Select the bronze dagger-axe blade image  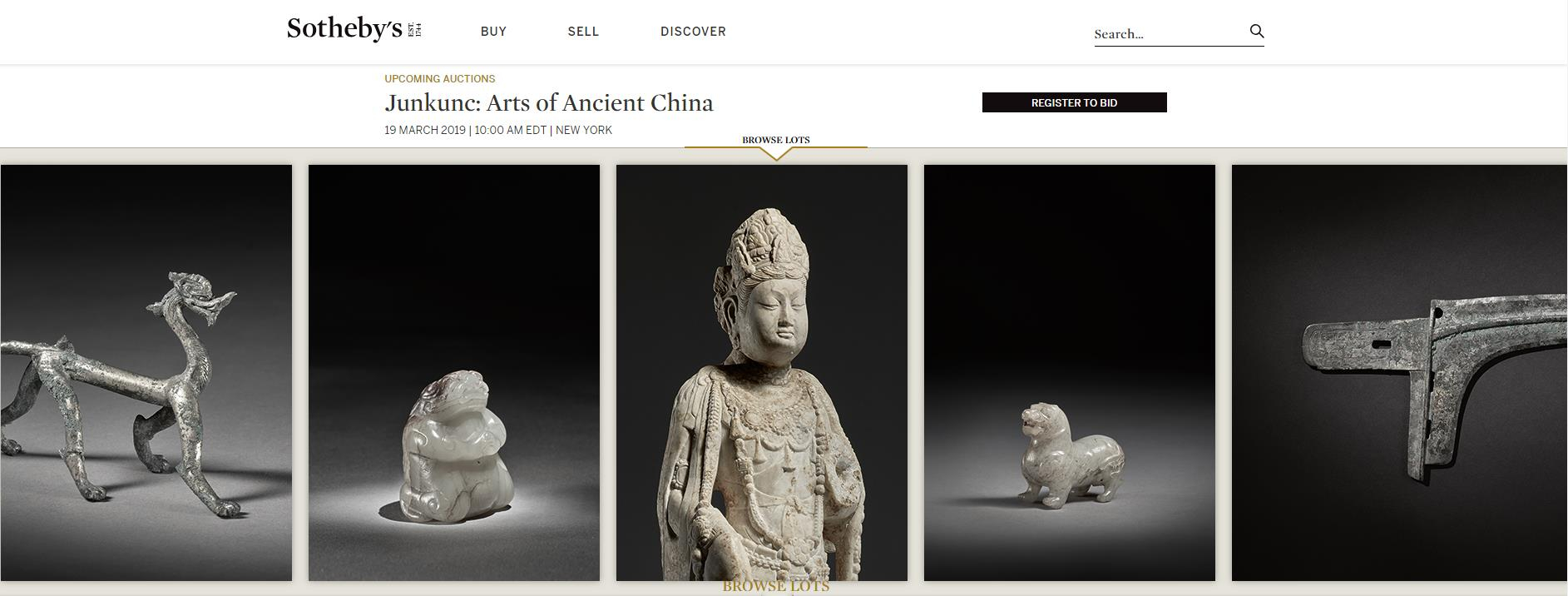1399,373
